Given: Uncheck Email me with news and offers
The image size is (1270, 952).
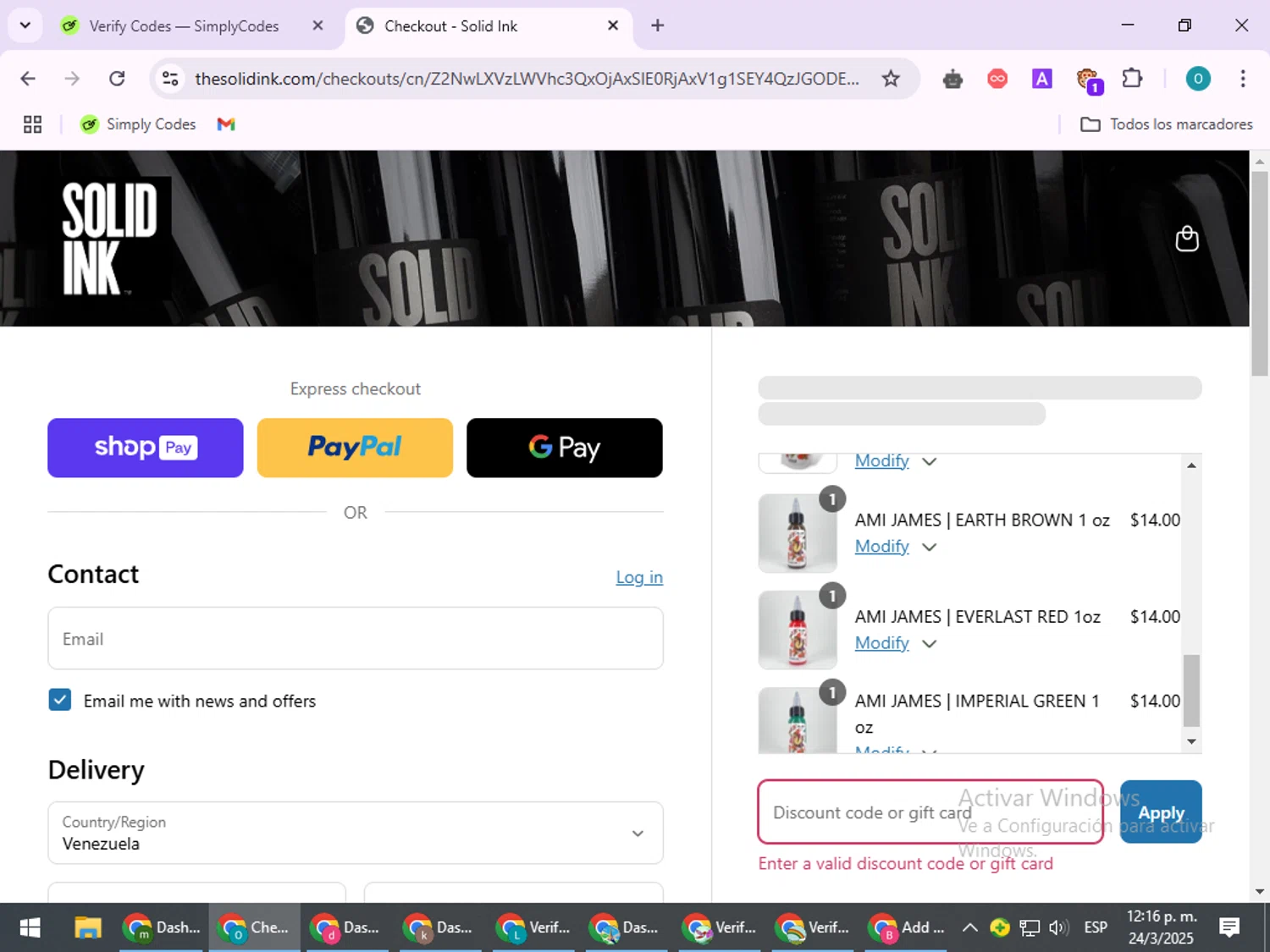Looking at the screenshot, I should pyautogui.click(x=59, y=700).
